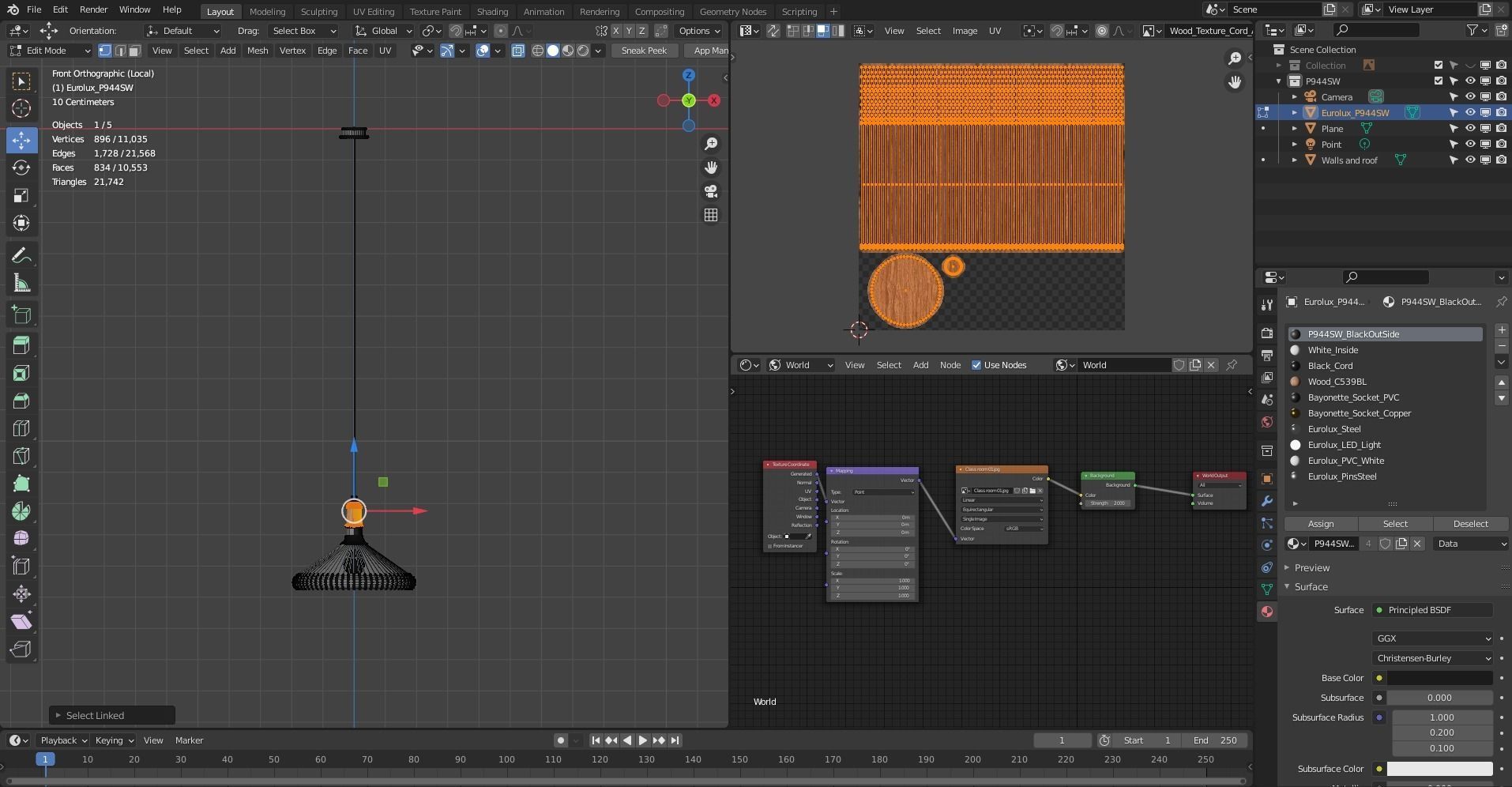The width and height of the screenshot is (1512, 787).
Task: Toggle the Collection exclude checkbox
Action: 1439,66
